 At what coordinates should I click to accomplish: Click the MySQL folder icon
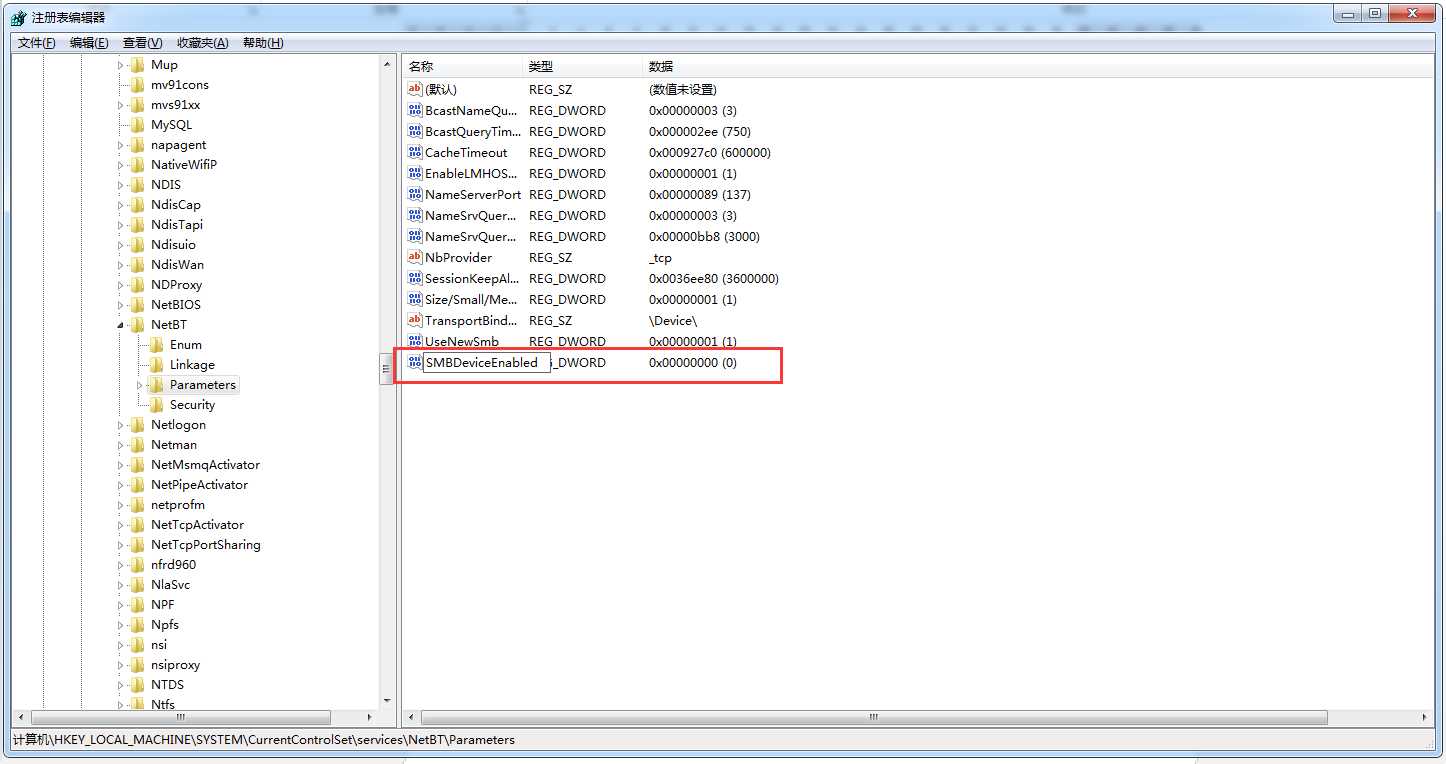pos(137,125)
